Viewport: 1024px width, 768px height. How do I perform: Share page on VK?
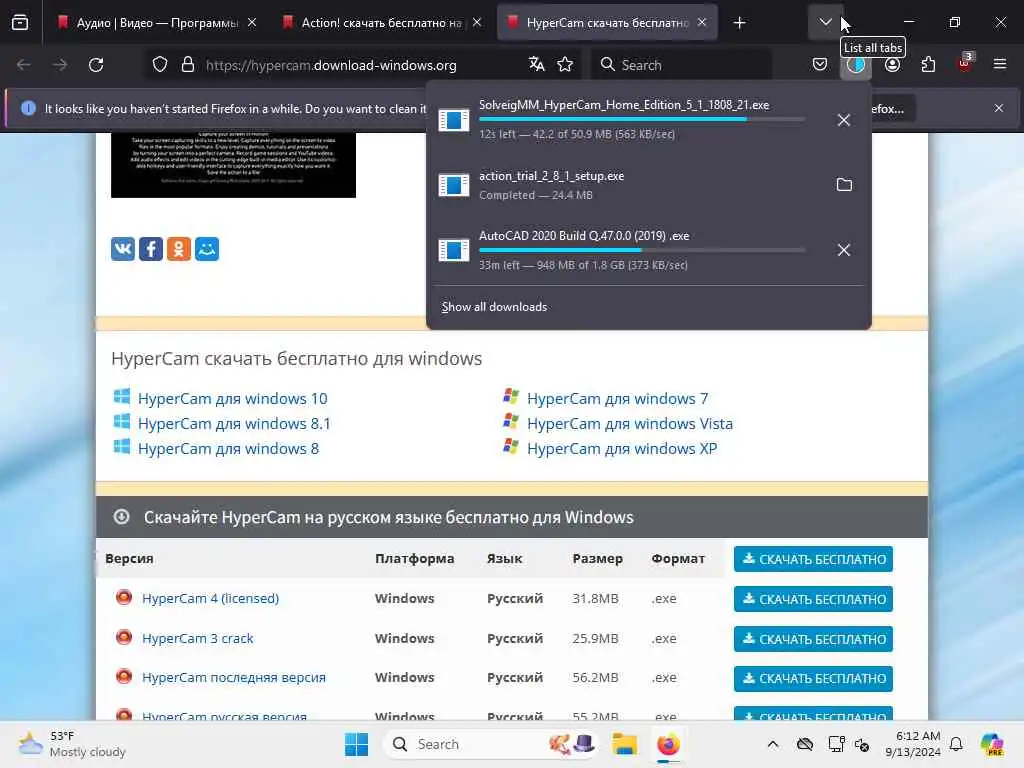123,249
